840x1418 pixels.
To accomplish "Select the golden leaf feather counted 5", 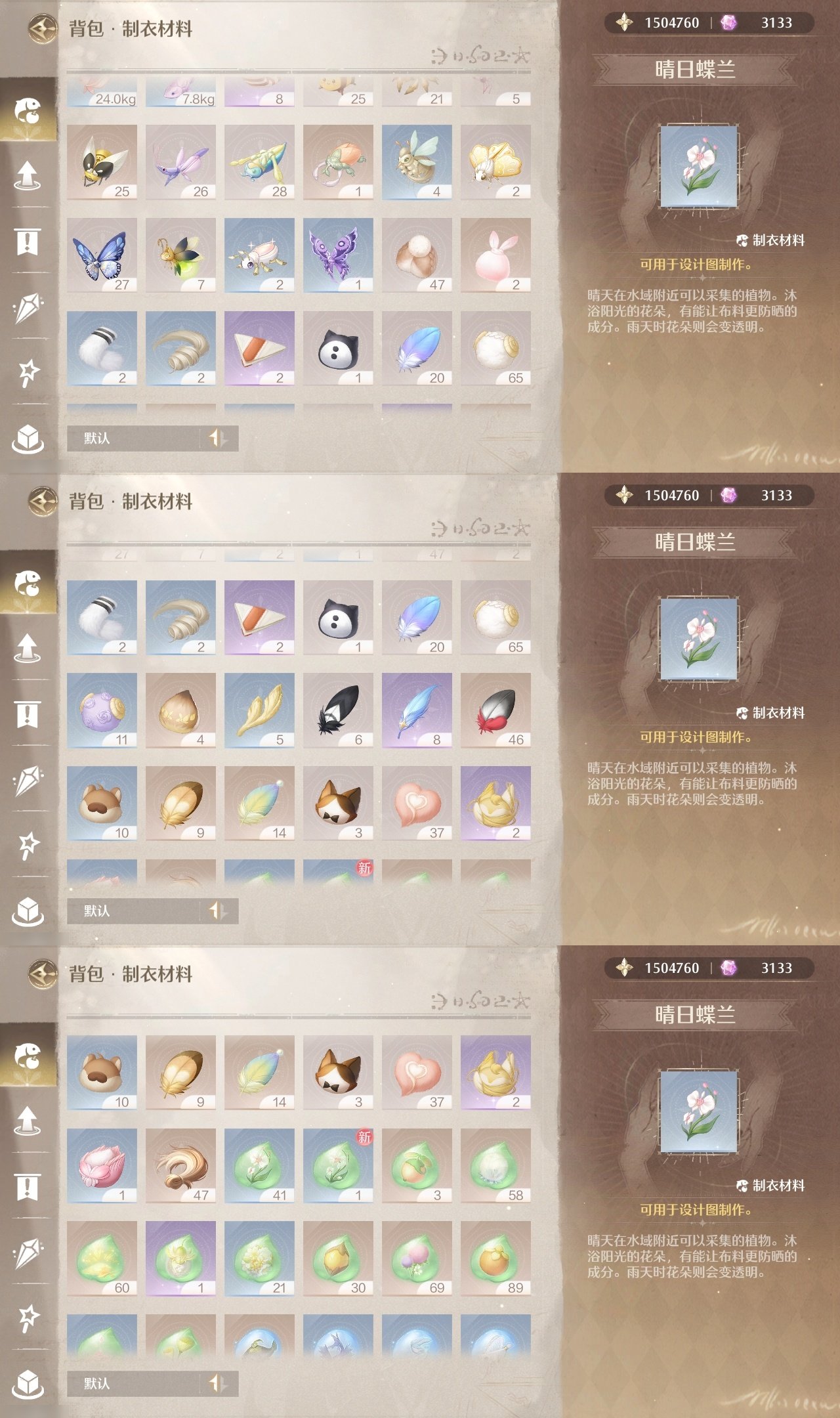I will [x=259, y=710].
